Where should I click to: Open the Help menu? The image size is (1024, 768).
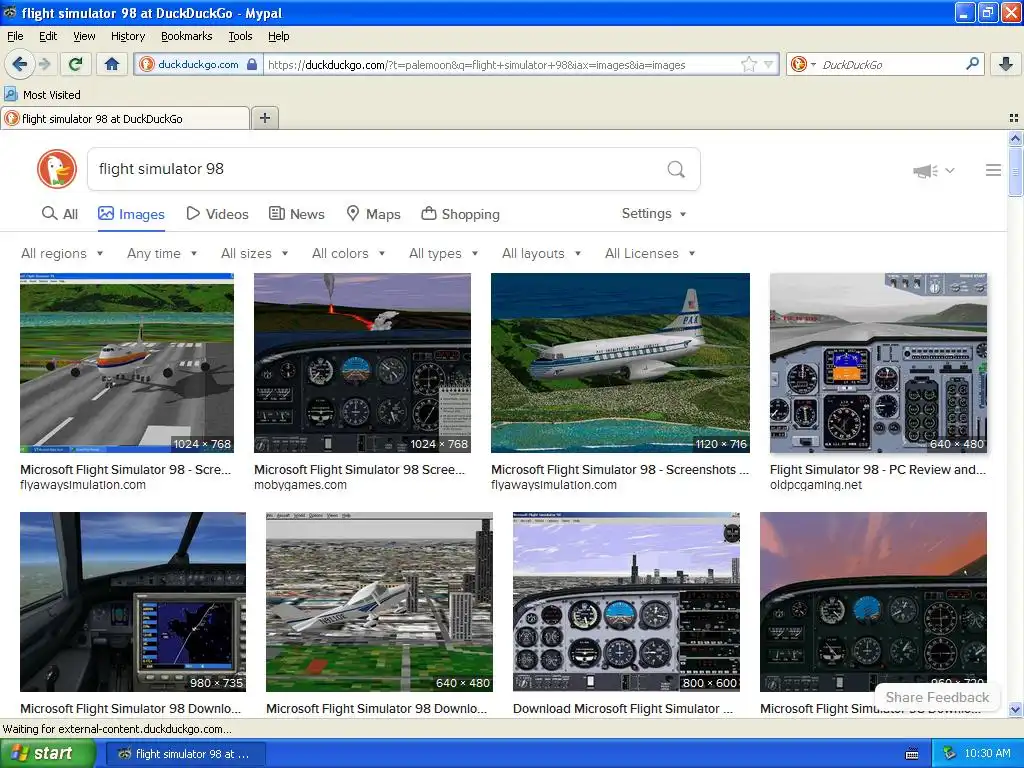coord(279,36)
